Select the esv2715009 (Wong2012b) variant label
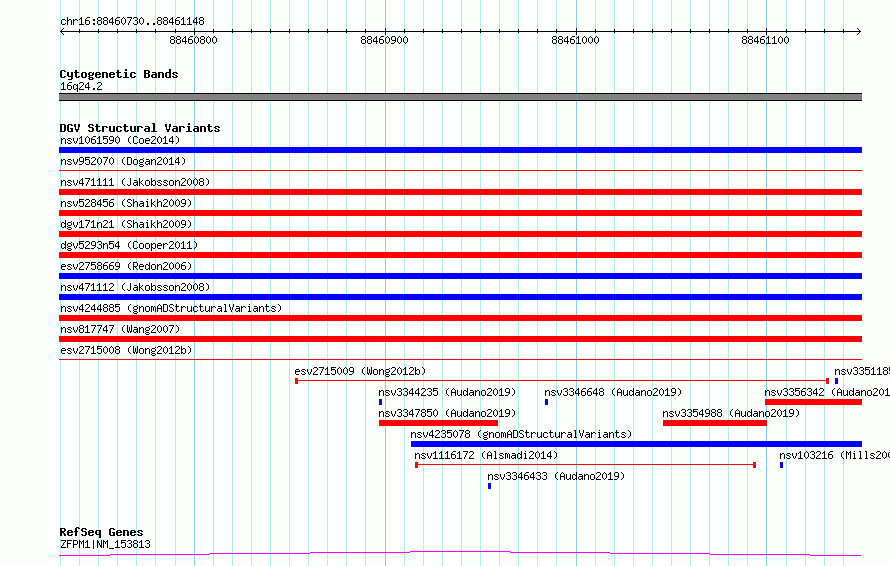The image size is (890, 566). pyautogui.click(x=360, y=371)
